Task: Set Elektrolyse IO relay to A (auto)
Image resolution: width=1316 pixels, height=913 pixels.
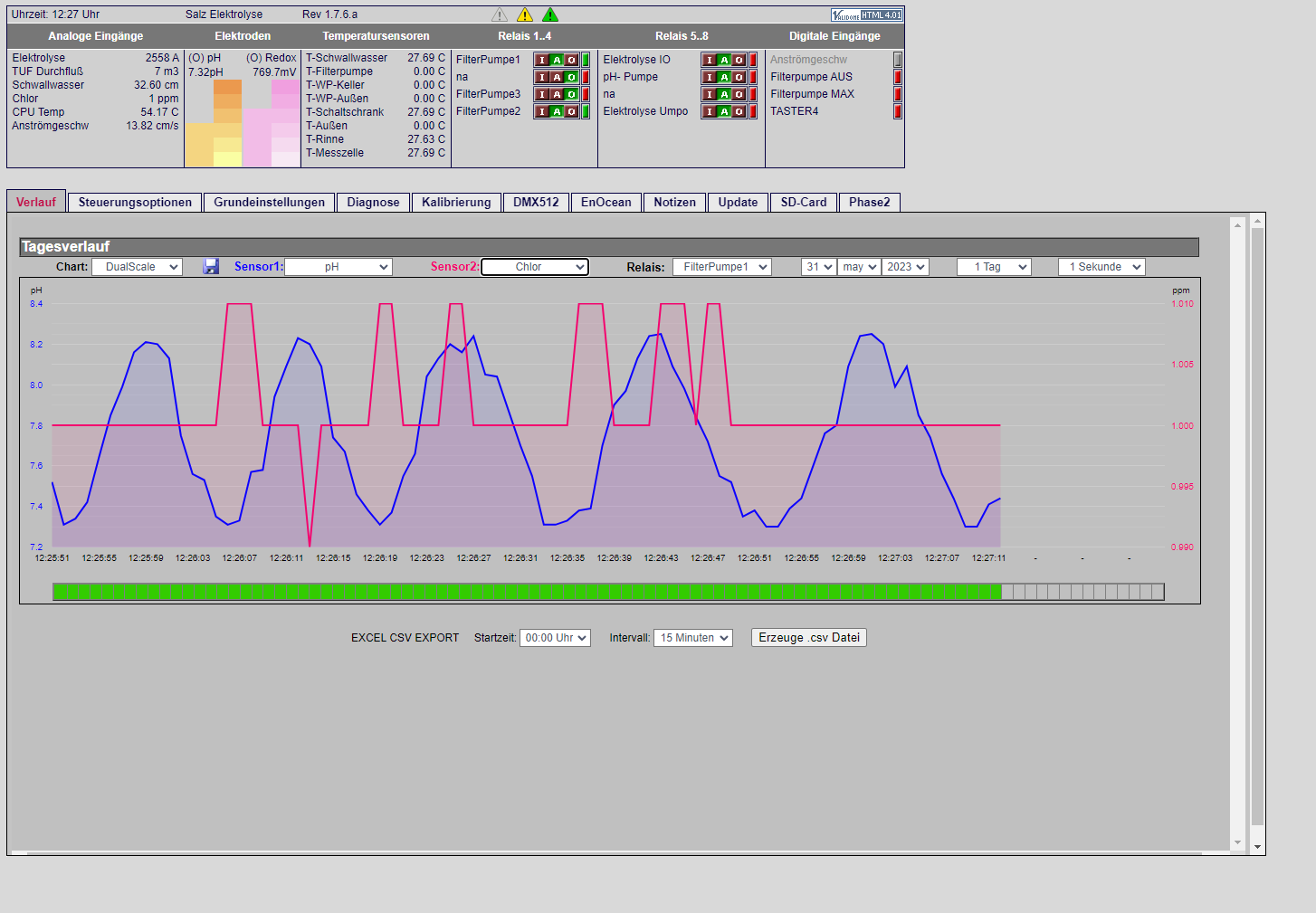Action: (724, 60)
